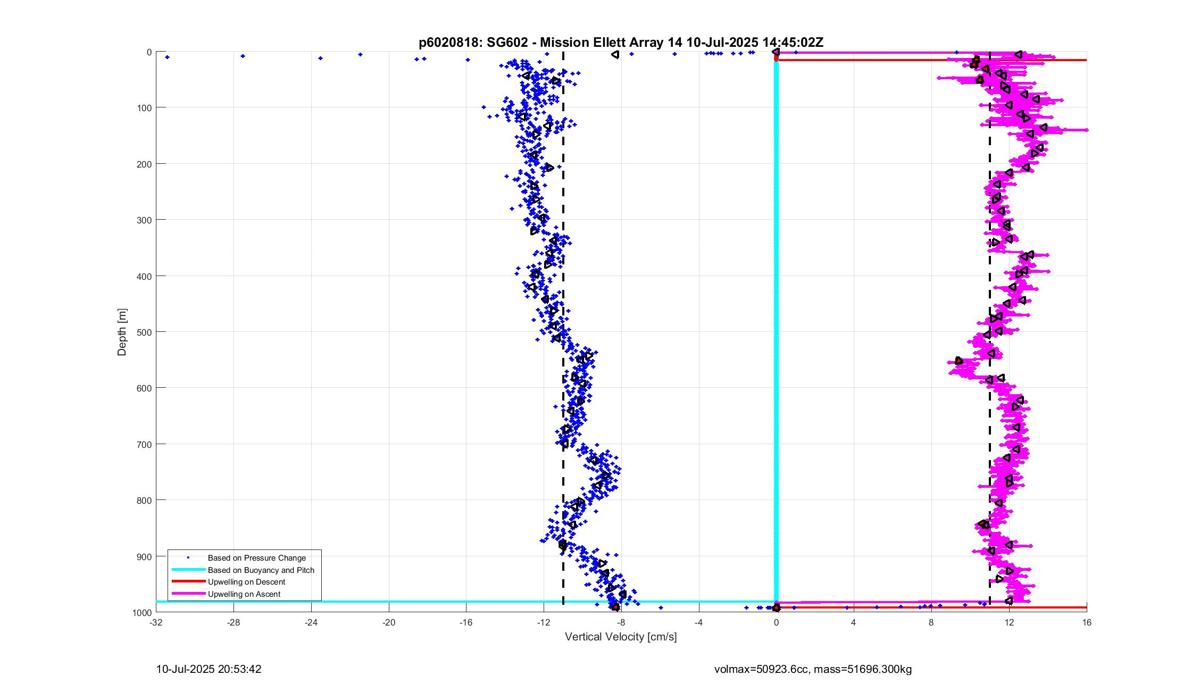Screen dimensions: 1200x688
Task: Click the '8' velocity tick label
Action: click(x=931, y=622)
